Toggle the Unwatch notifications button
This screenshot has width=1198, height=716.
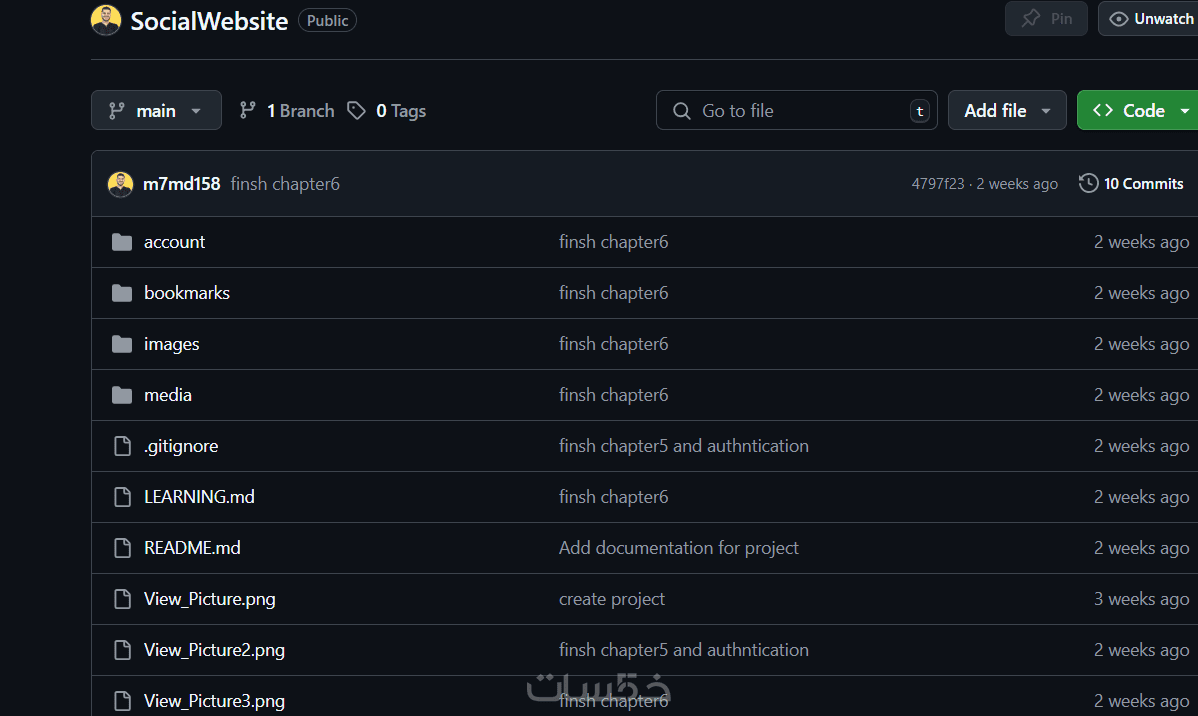click(x=1151, y=19)
